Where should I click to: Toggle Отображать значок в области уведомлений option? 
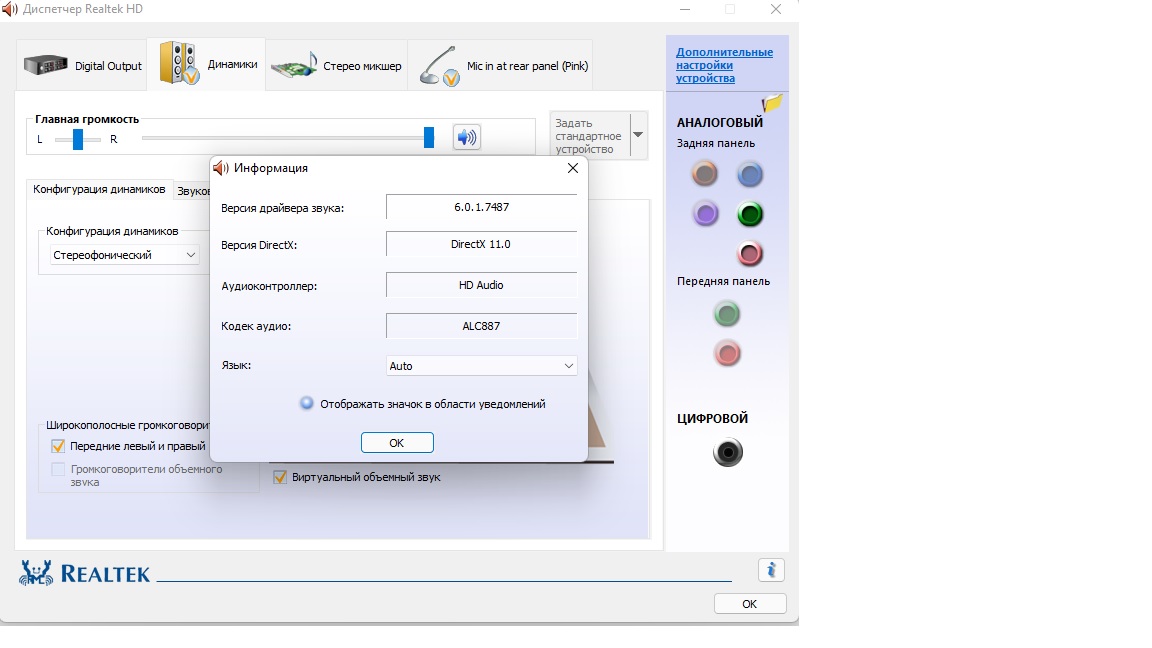coord(306,403)
